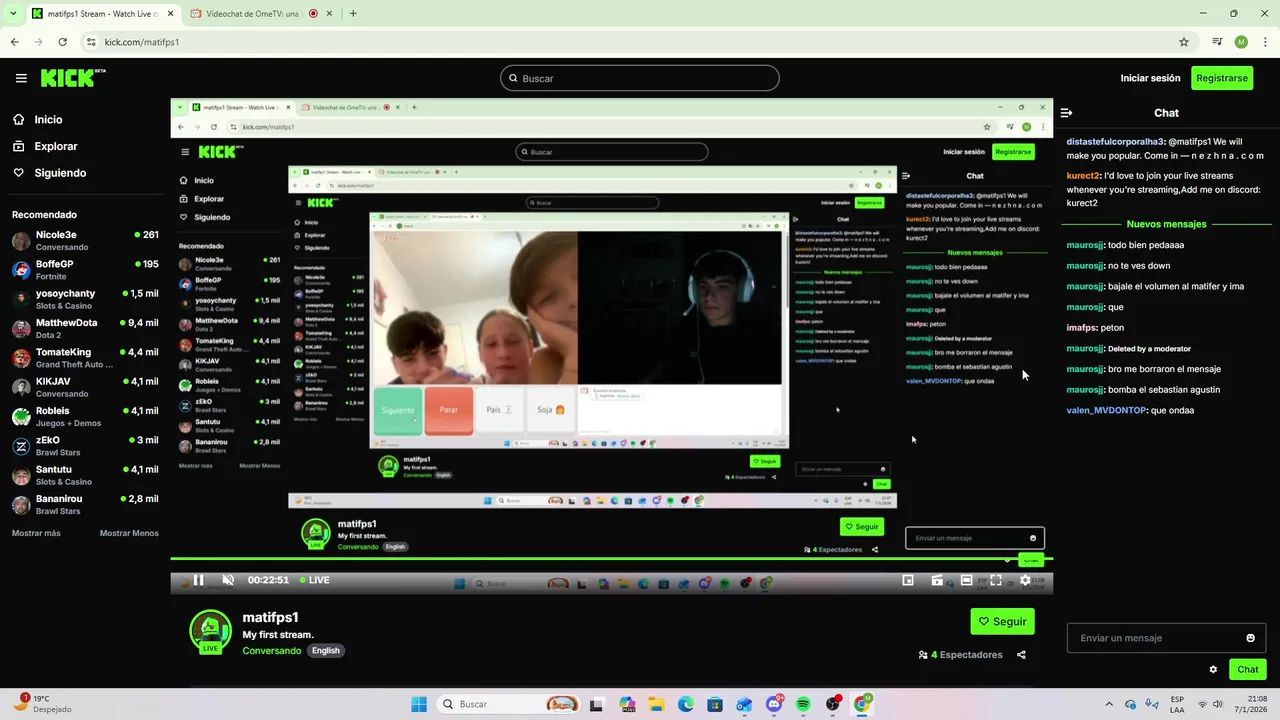Image resolution: width=1280 pixels, height=720 pixels.
Task: Open chat settings gear icon
Action: click(1213, 670)
